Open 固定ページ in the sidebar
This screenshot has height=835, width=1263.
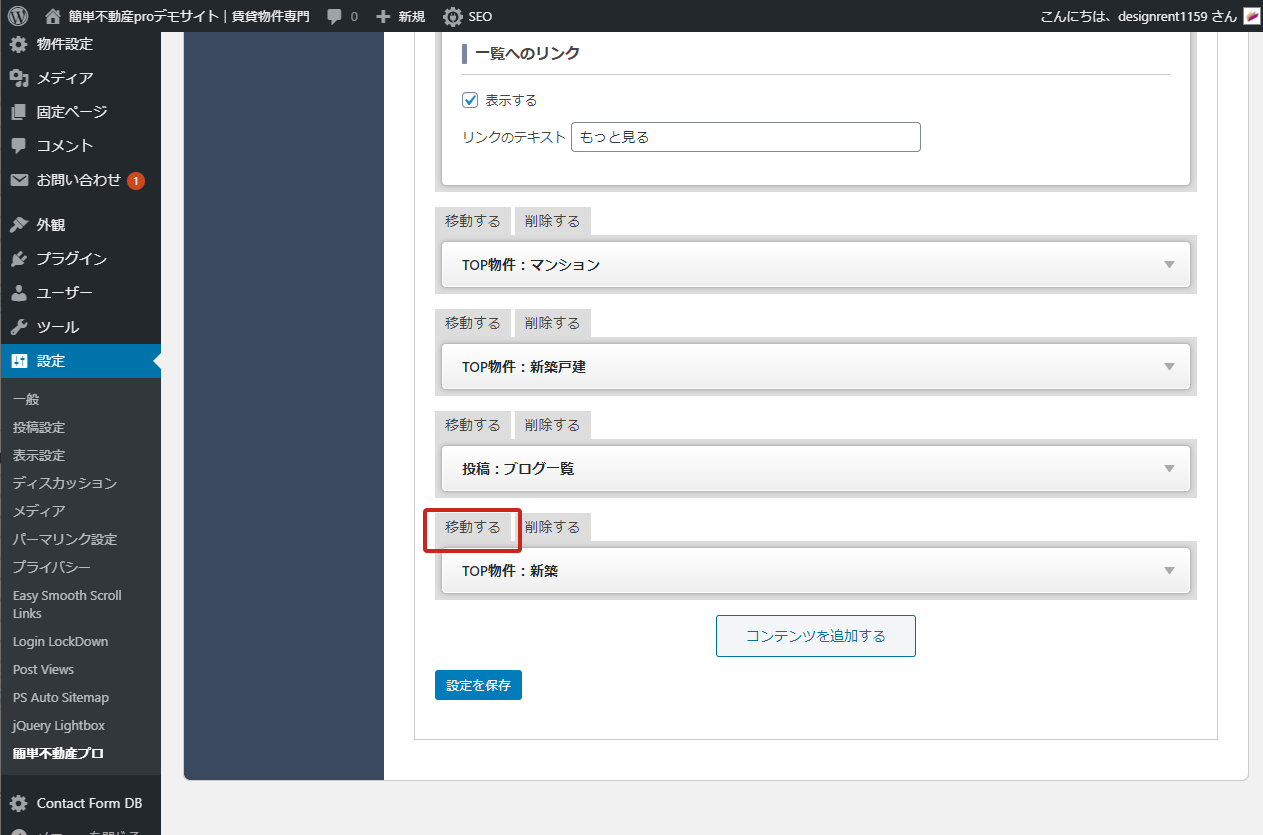[x=71, y=112]
